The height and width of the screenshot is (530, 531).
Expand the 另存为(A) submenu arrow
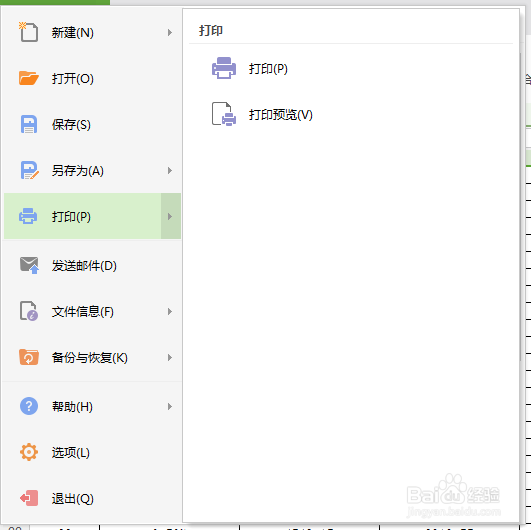[170, 170]
